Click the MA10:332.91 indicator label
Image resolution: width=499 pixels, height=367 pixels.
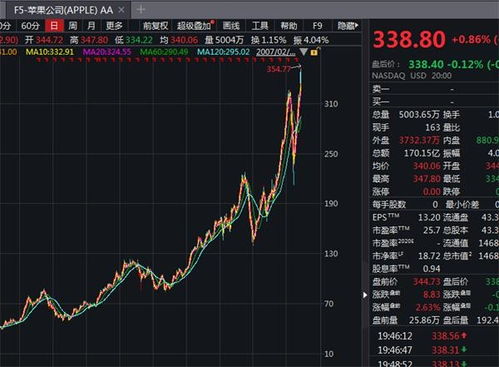[49, 52]
